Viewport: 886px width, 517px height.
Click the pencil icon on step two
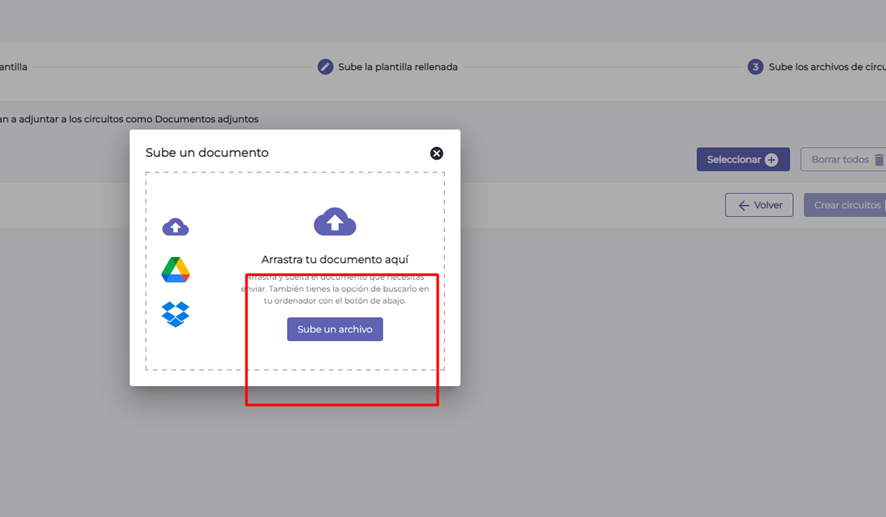325,67
